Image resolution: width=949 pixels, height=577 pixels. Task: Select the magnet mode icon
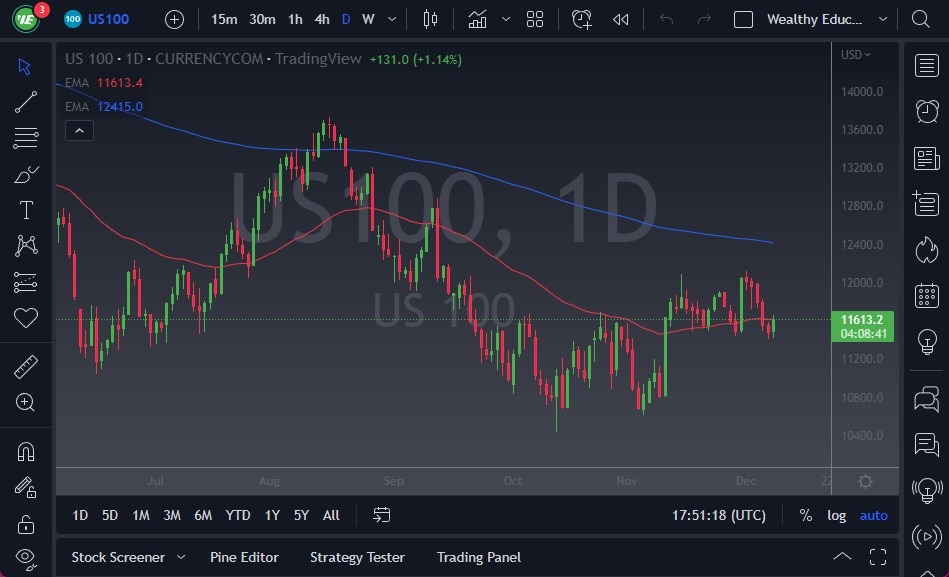pyautogui.click(x=26, y=451)
